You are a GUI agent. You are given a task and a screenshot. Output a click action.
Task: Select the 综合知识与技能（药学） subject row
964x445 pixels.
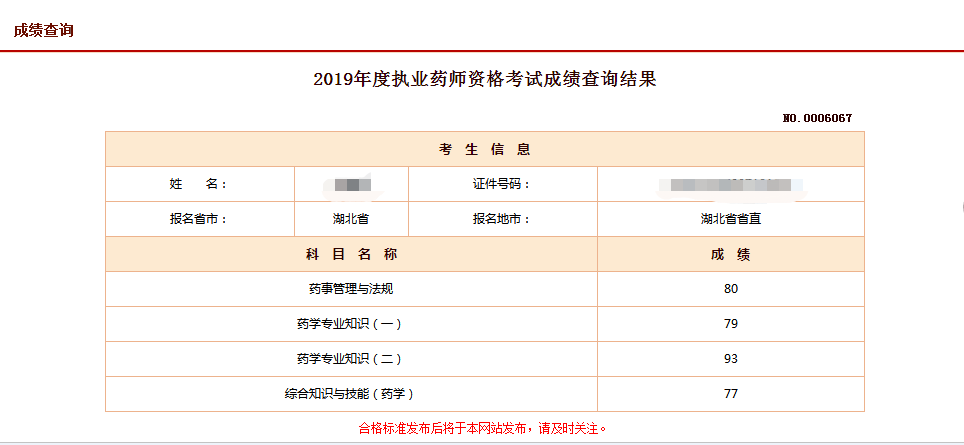(351, 393)
